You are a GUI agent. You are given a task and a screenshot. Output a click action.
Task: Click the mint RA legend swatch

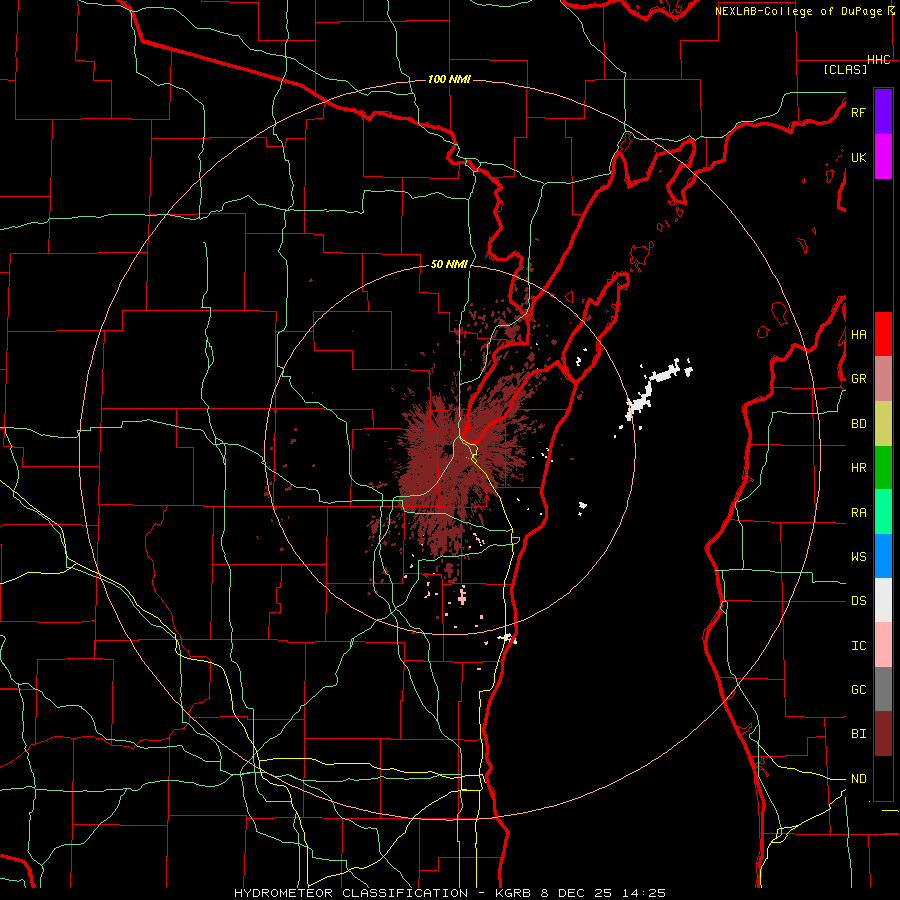883,512
